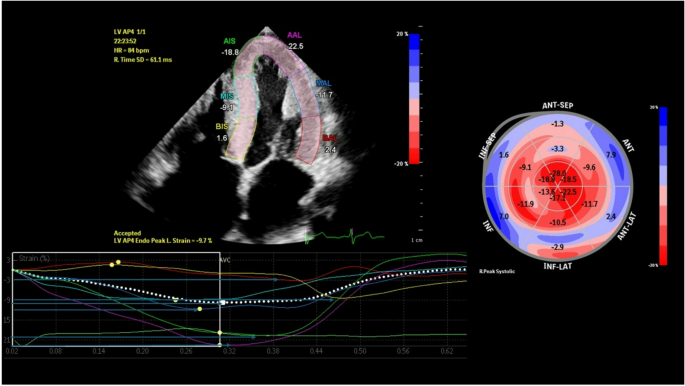This screenshot has width=685, height=386.
Task: Click the Strain (%) axis title
Action: (35, 258)
